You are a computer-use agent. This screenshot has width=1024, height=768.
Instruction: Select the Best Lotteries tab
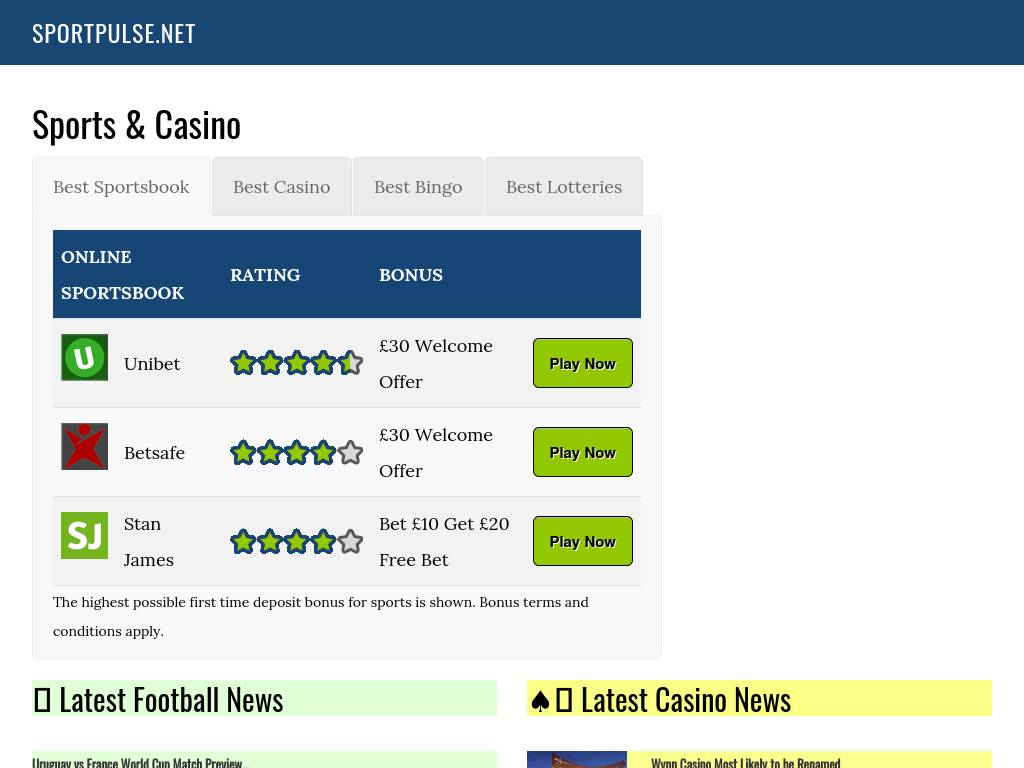(563, 187)
